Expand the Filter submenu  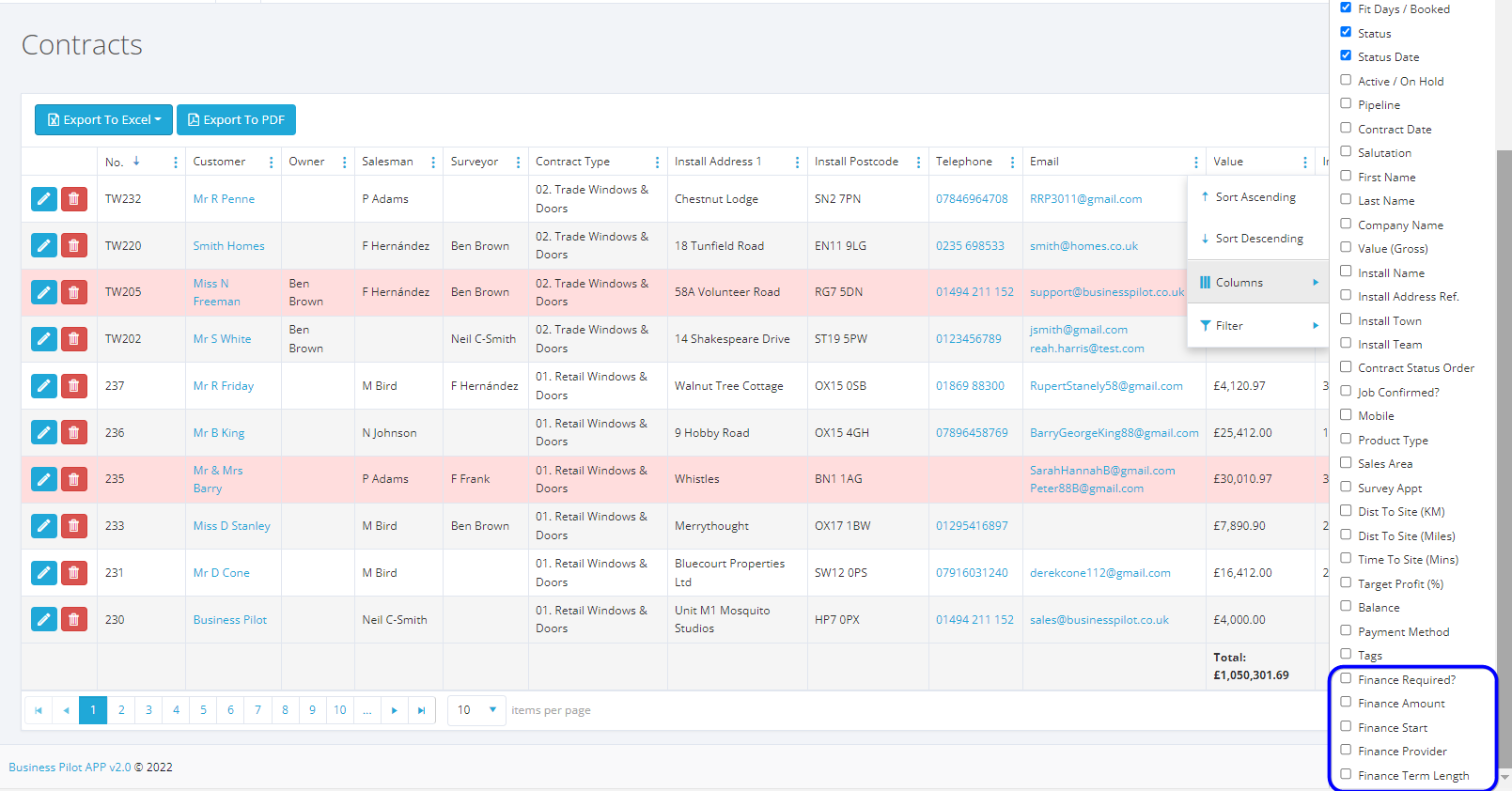pyautogui.click(x=1258, y=326)
